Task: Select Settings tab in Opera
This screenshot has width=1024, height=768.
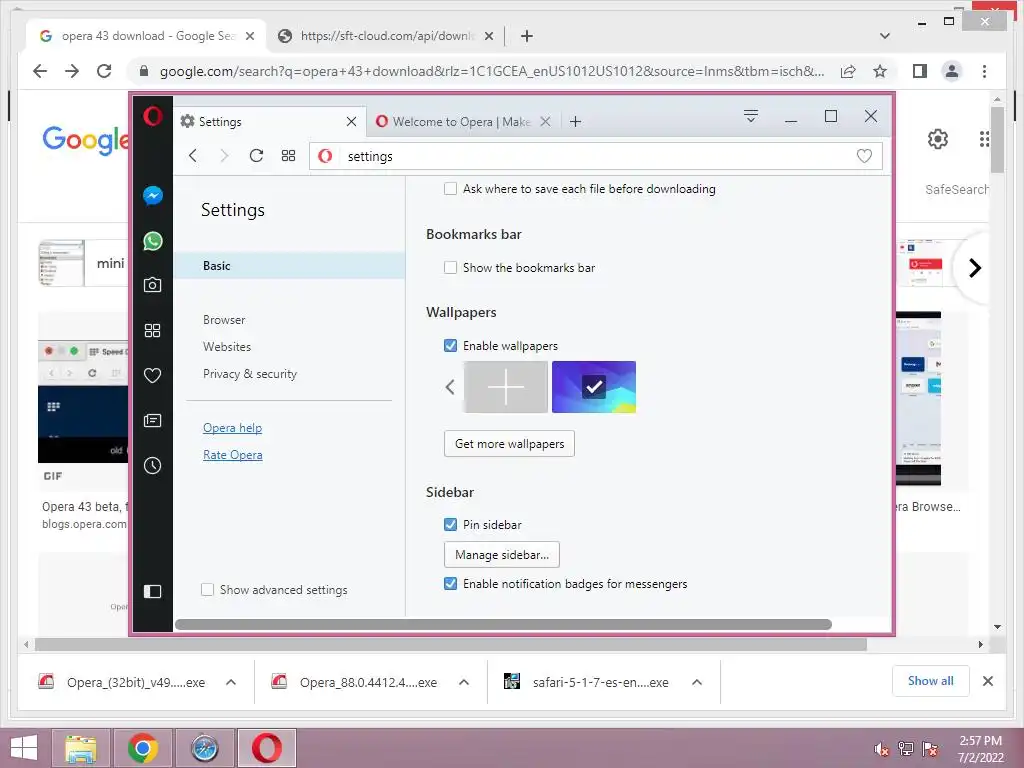Action: (x=269, y=121)
